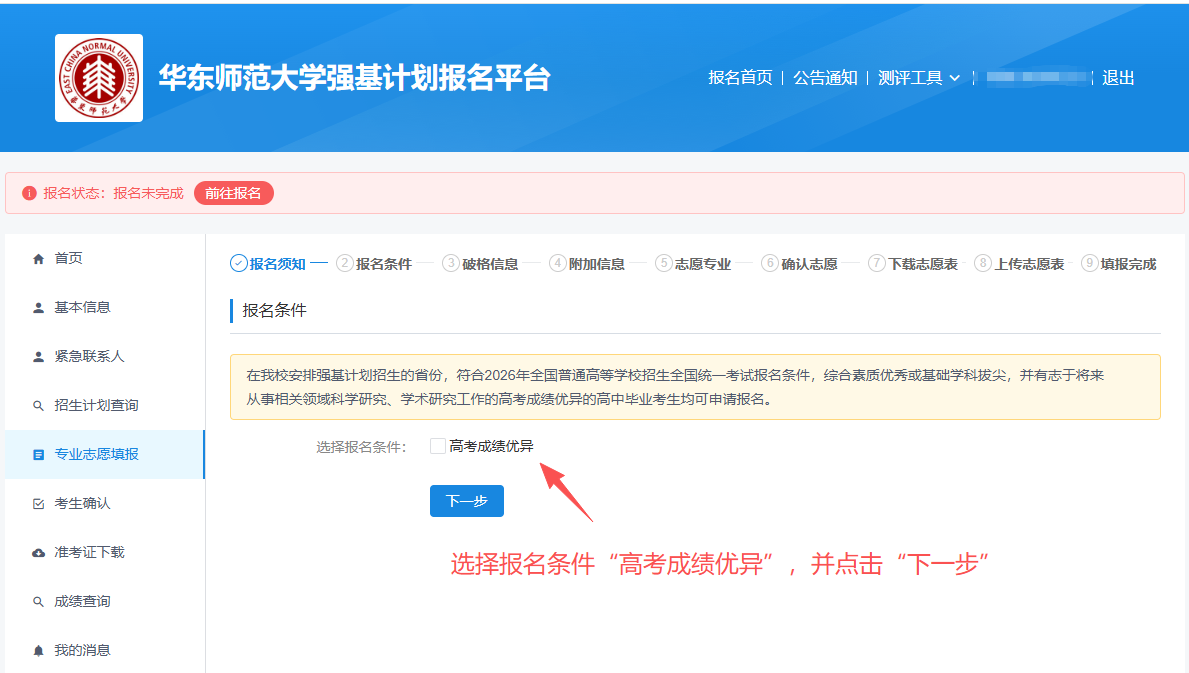This screenshot has width=1189, height=673.
Task: Click the bell icon beside 我的消息
Action: (39, 651)
